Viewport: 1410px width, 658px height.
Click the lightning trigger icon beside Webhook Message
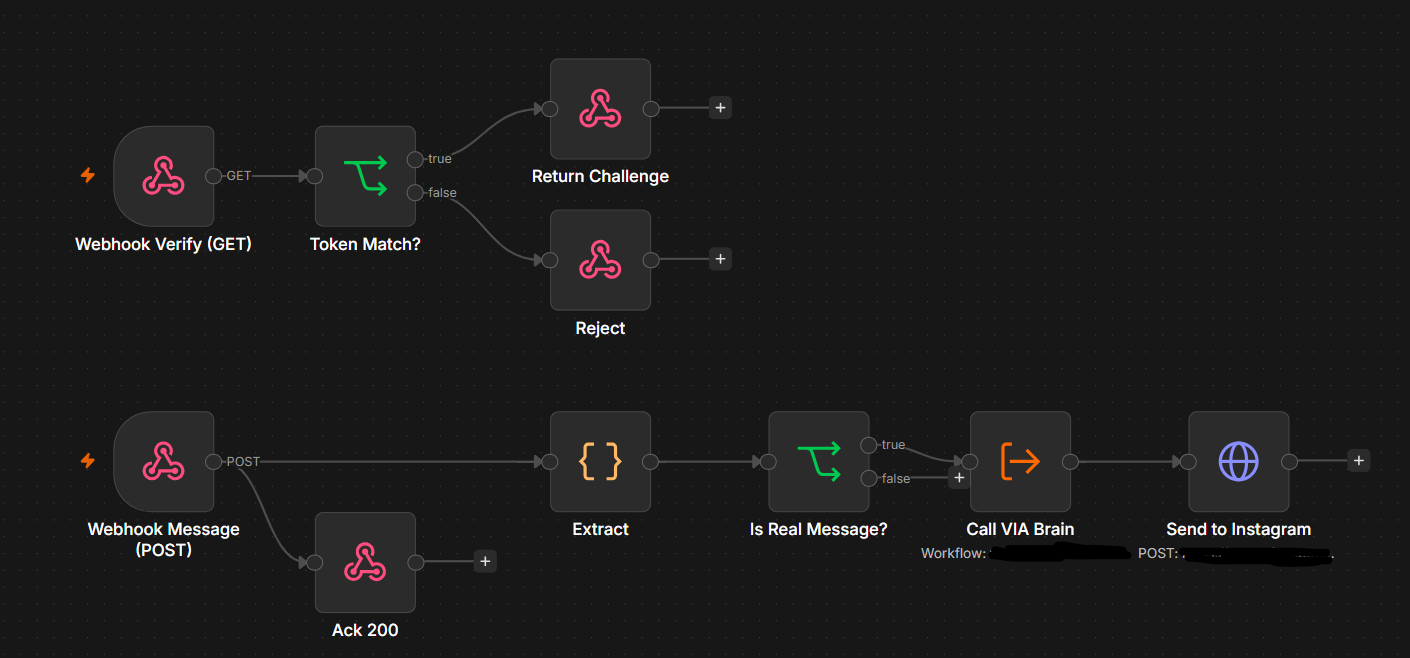click(x=88, y=461)
